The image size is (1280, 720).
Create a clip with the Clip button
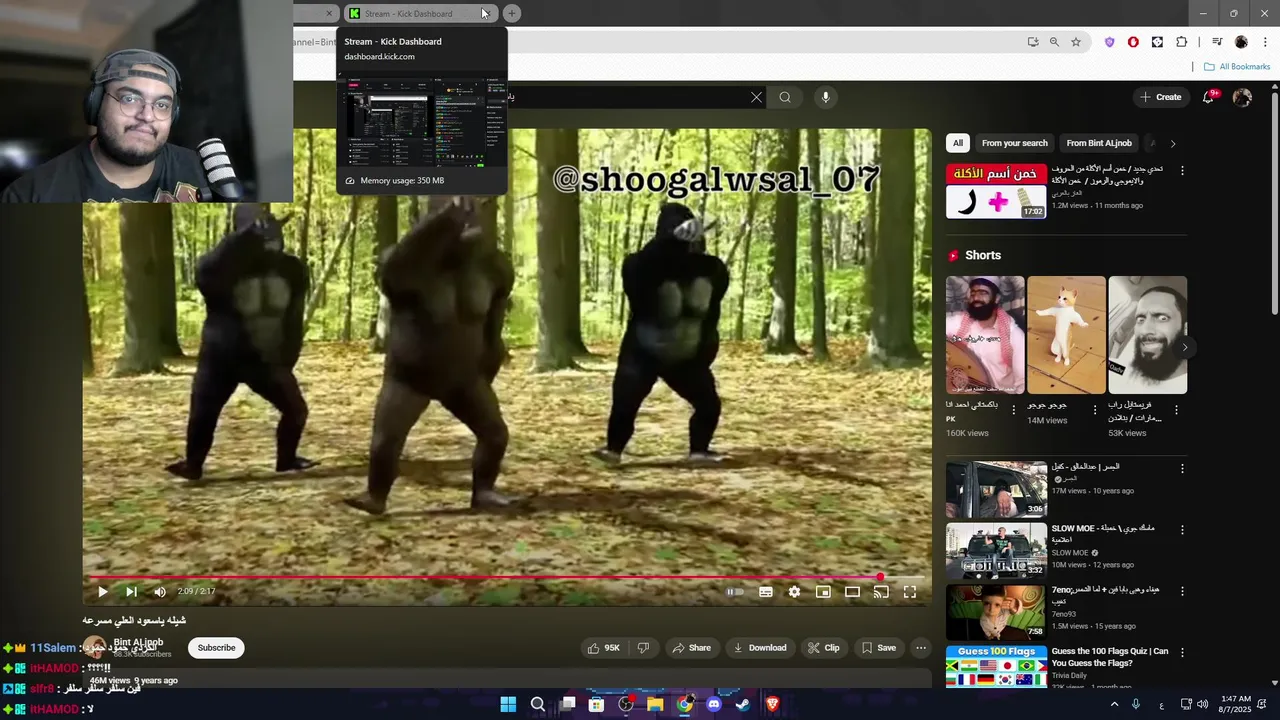click(824, 648)
